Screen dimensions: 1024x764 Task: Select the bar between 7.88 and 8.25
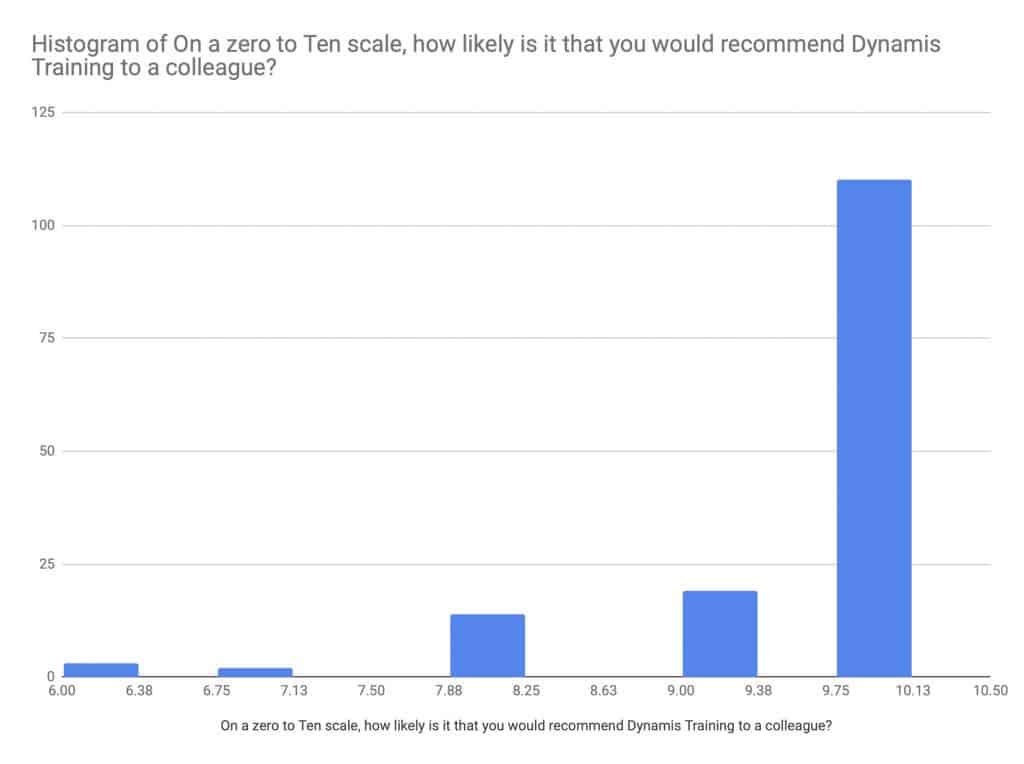point(487,645)
